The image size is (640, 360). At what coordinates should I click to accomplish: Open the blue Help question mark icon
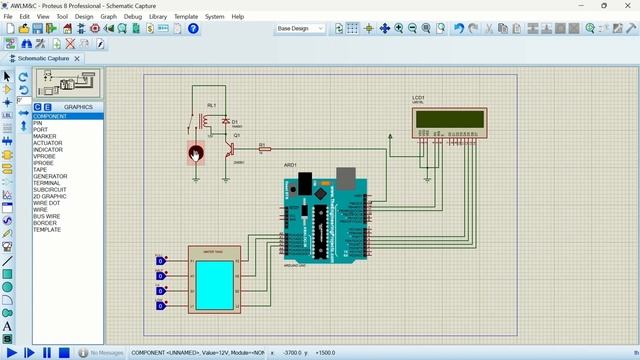point(193,29)
